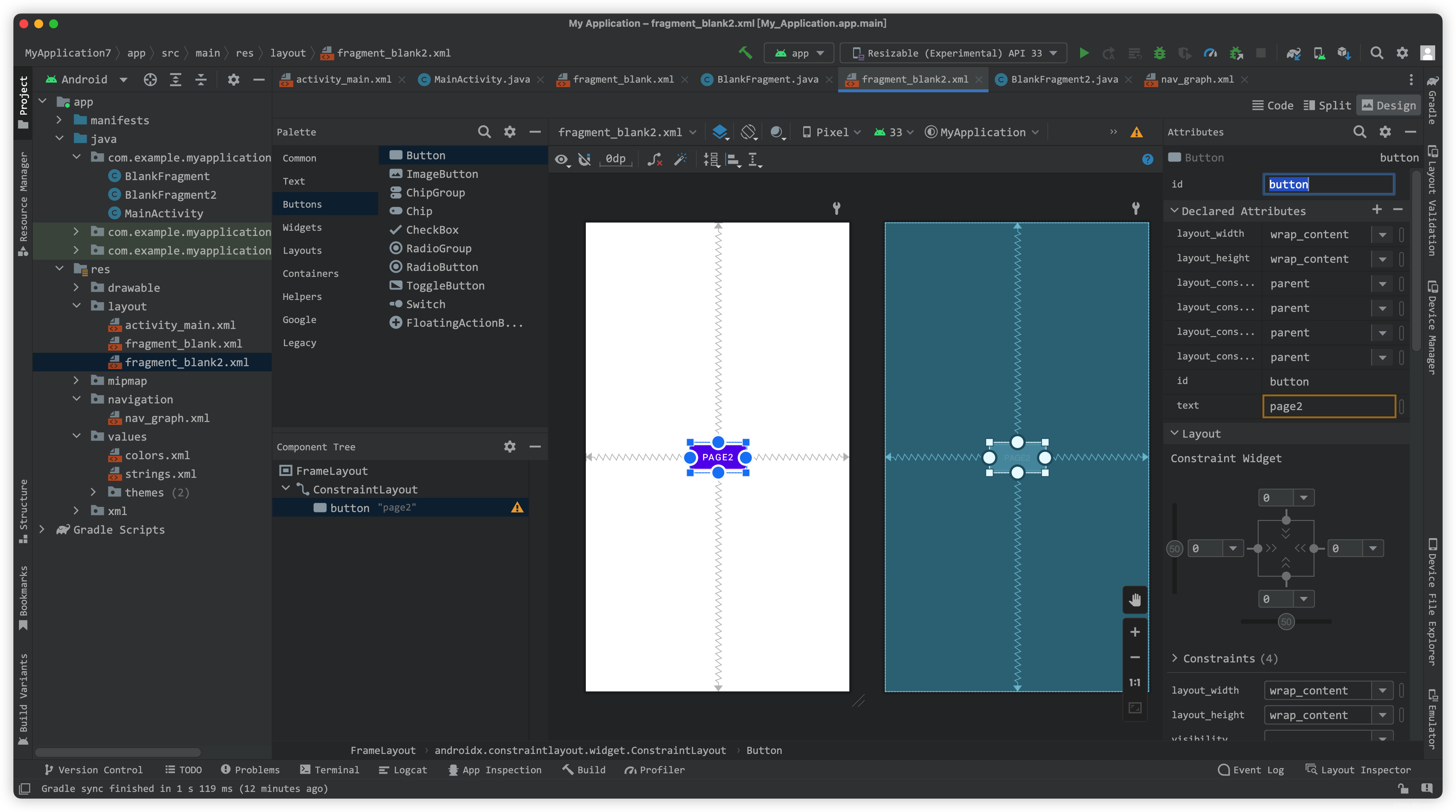
Task: Sync project with Gradle files icon
Action: (1293, 52)
